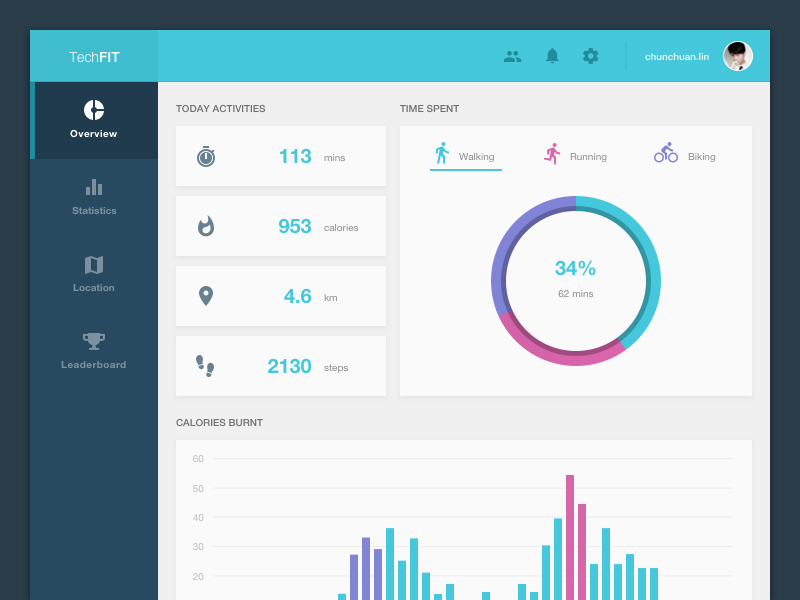Click the stopwatch icon for minutes
Image resolution: width=800 pixels, height=600 pixels.
click(206, 156)
